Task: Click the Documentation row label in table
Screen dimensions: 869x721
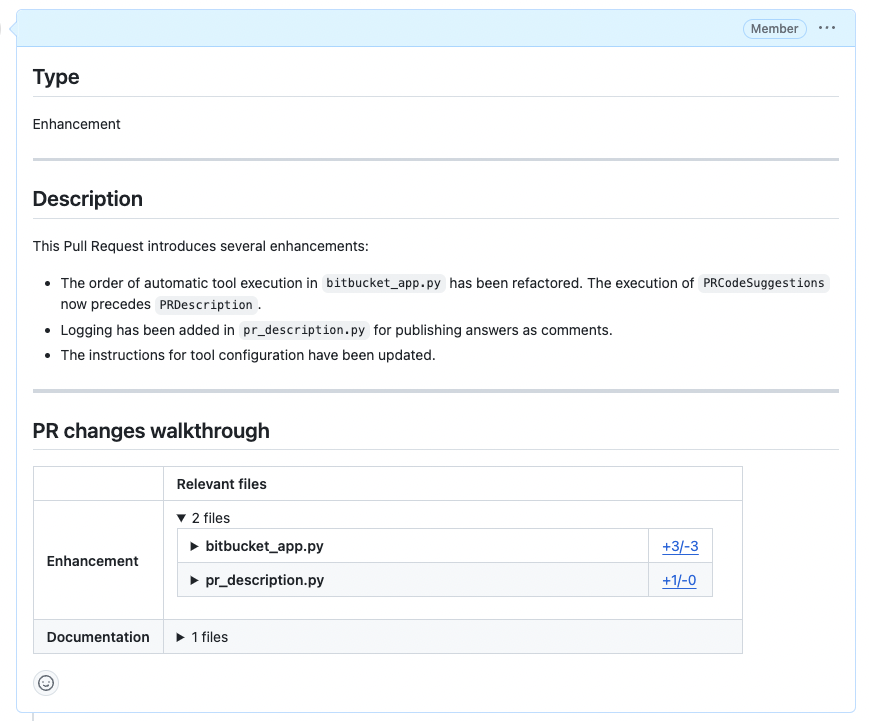Action: pos(98,637)
